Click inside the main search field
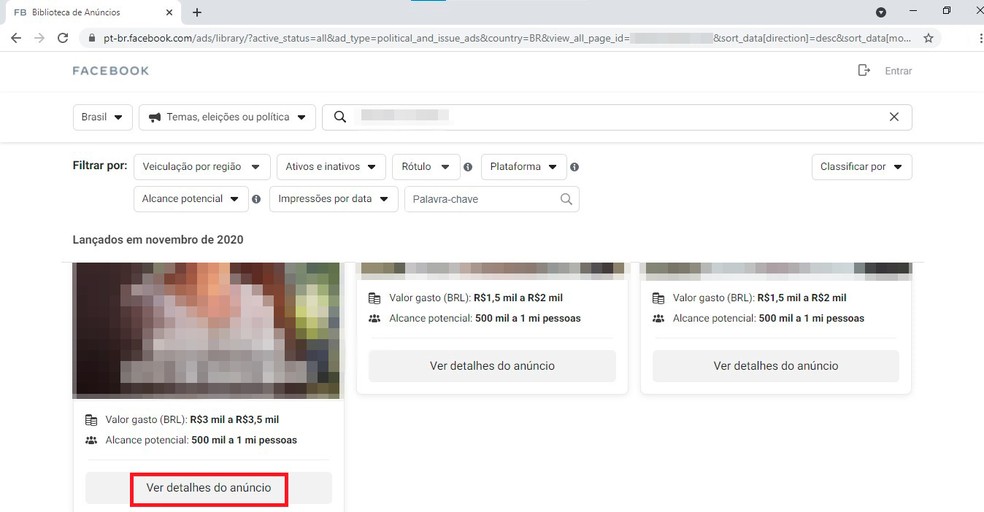 (x=617, y=117)
